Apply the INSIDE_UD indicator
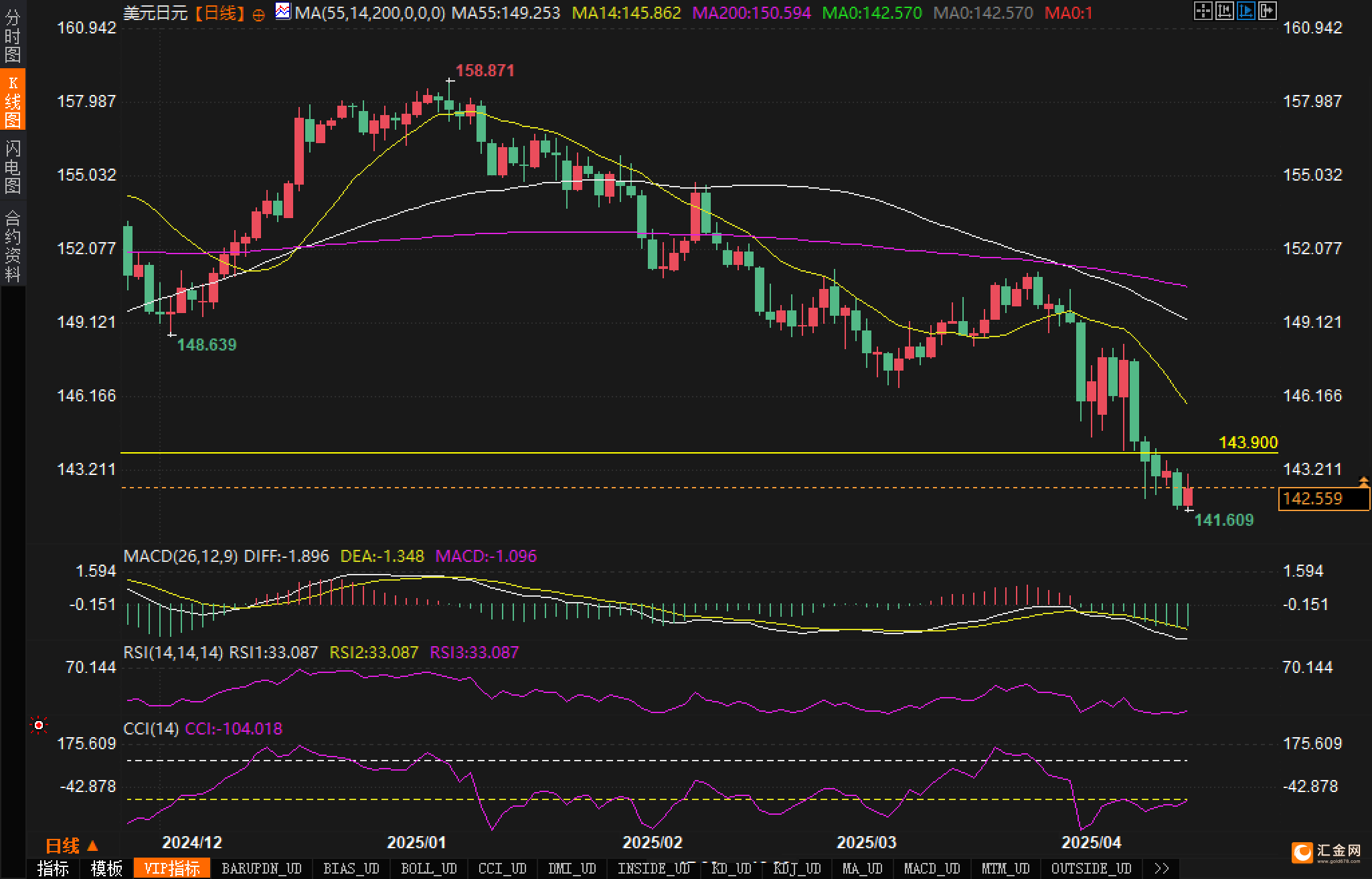Viewport: 1372px width, 879px height. coord(654,868)
